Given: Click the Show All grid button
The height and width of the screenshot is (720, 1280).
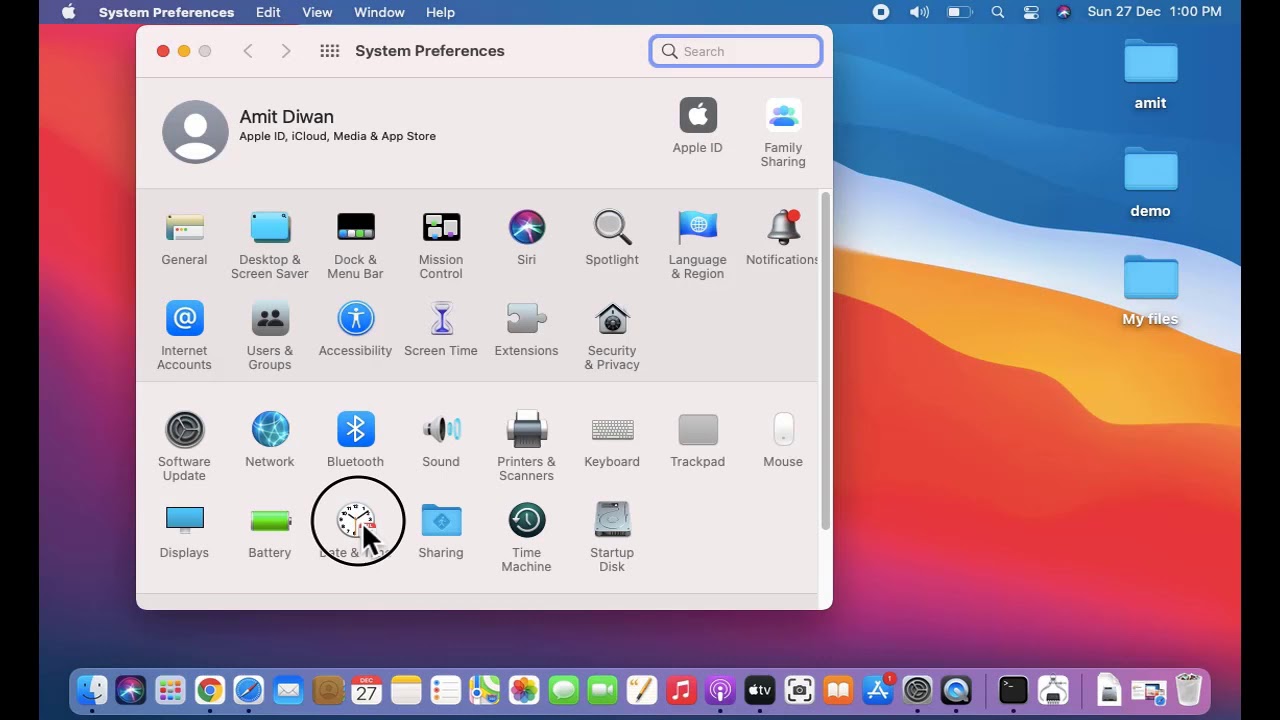Looking at the screenshot, I should pyautogui.click(x=330, y=51).
